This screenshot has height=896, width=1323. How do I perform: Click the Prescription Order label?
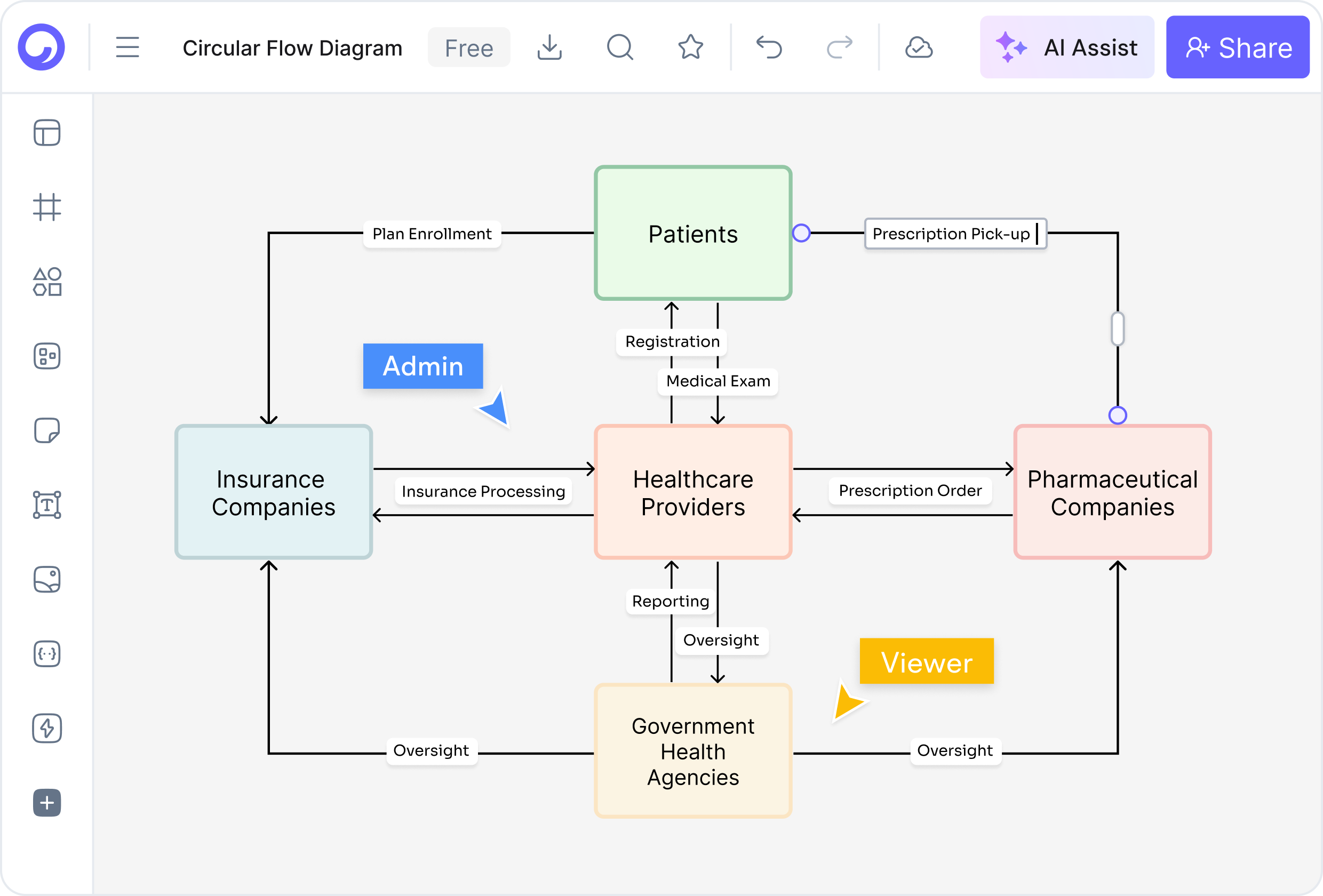tap(910, 491)
